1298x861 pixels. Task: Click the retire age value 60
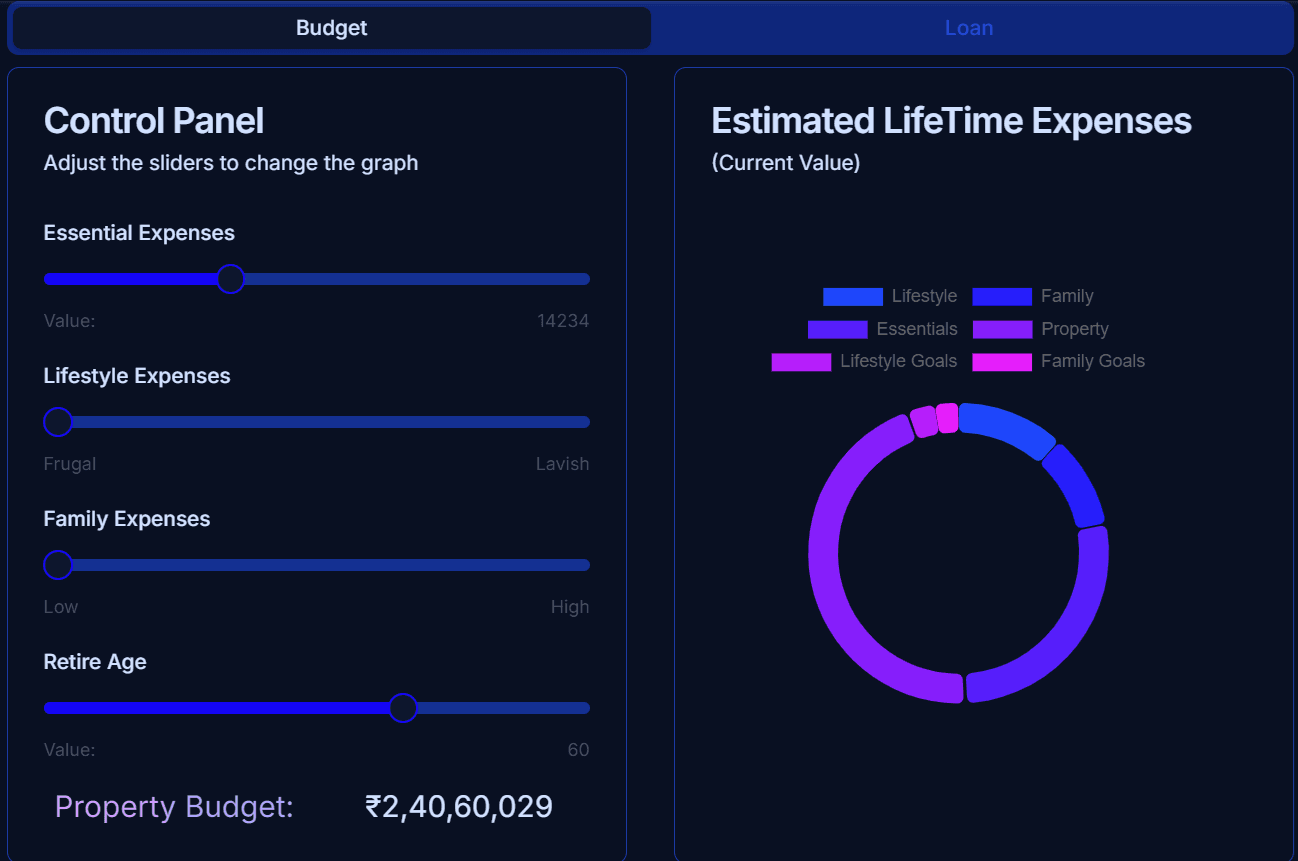tap(579, 750)
